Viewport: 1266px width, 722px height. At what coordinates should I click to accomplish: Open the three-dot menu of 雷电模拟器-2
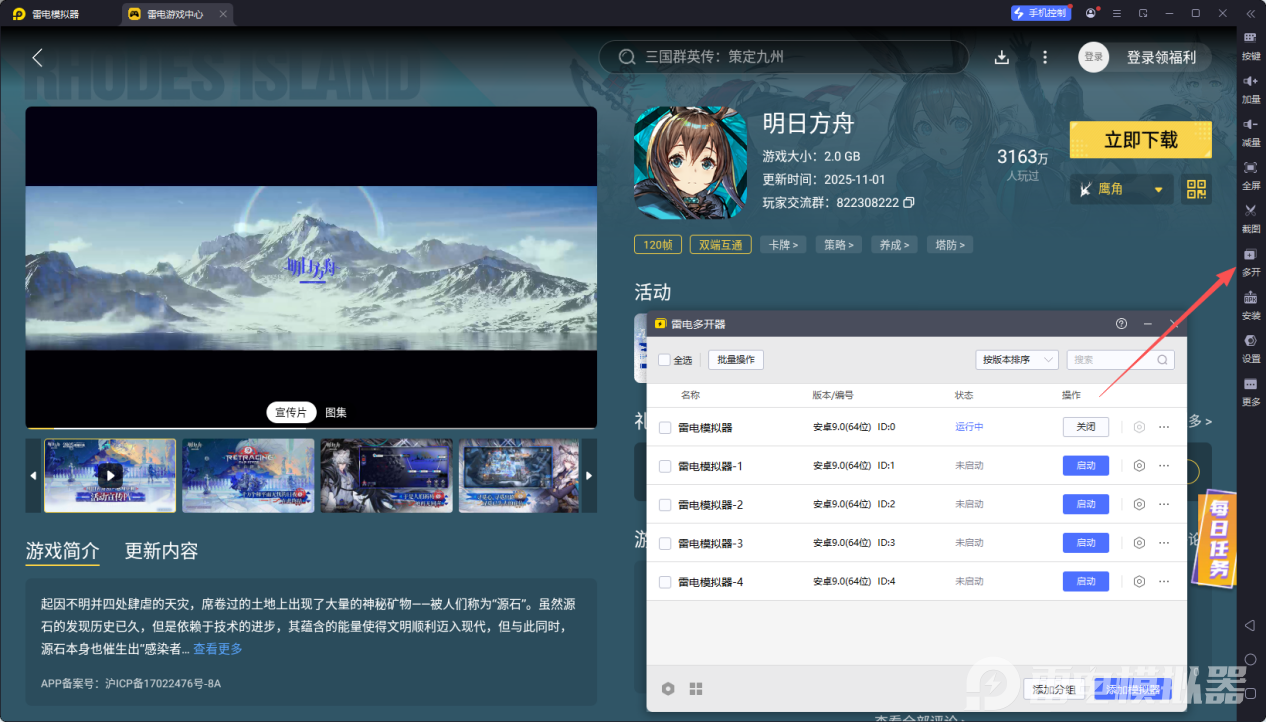coord(1163,504)
